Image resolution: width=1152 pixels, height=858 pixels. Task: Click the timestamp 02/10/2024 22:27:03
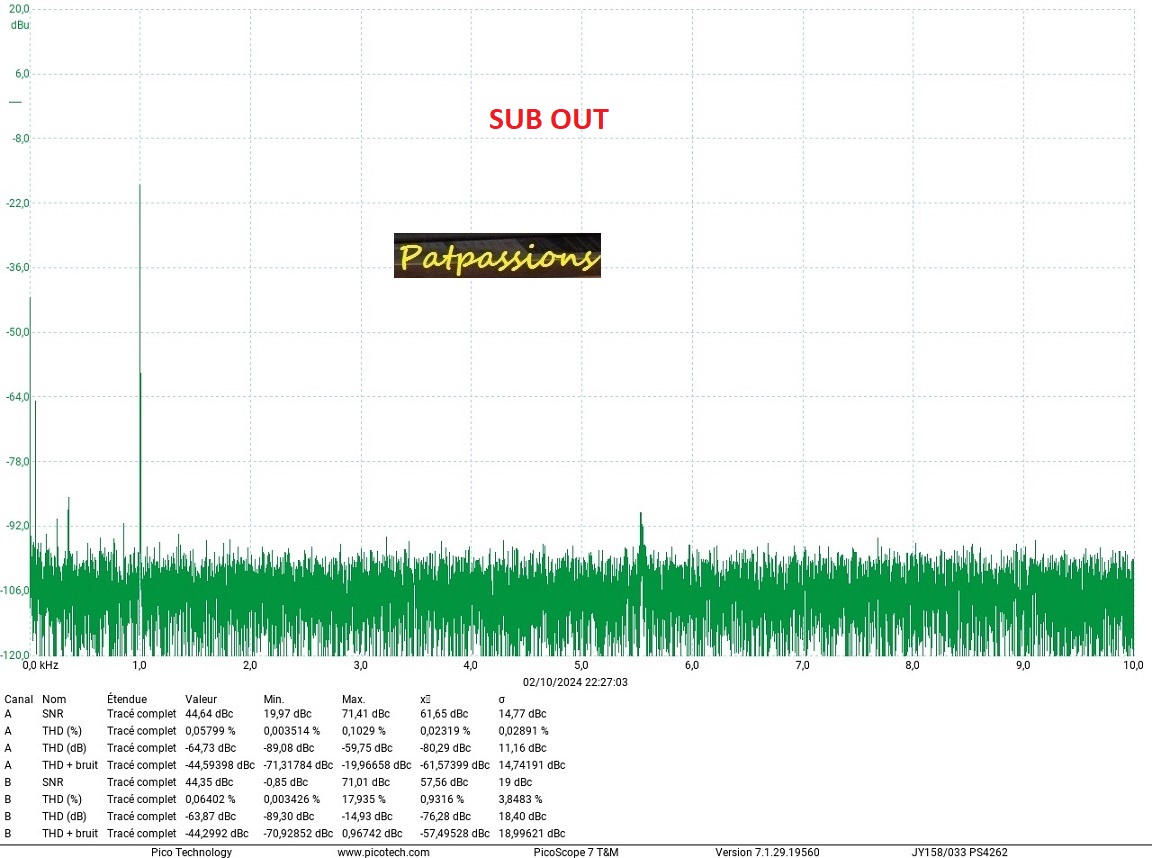(576, 681)
